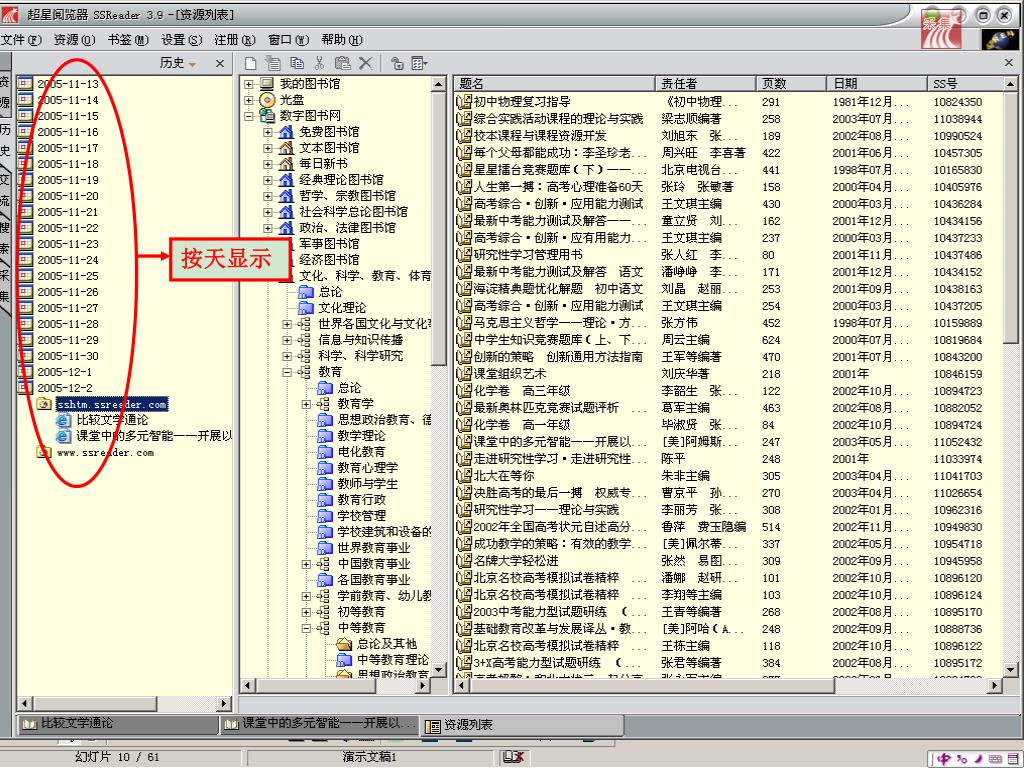The width and height of the screenshot is (1024, 768).
Task: Click book list vertical scrollbar down arrow
Action: [x=1010, y=669]
